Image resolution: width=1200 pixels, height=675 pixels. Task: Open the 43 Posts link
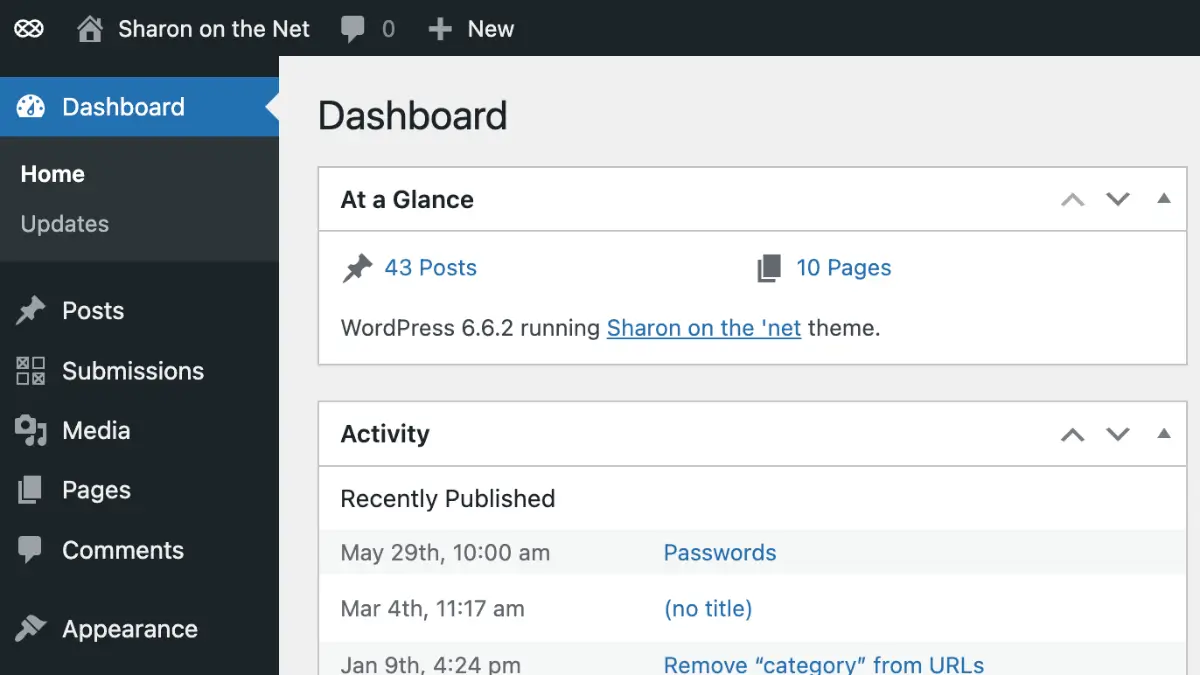pyautogui.click(x=430, y=267)
